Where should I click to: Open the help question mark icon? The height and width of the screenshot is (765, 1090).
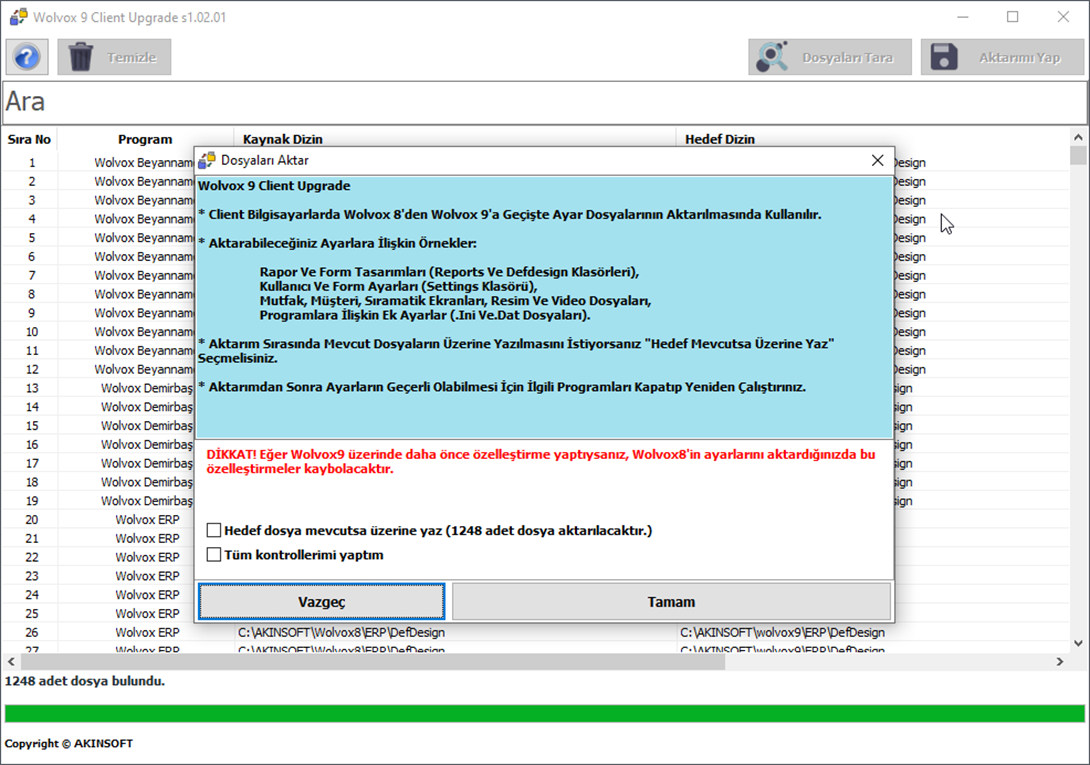tap(27, 57)
